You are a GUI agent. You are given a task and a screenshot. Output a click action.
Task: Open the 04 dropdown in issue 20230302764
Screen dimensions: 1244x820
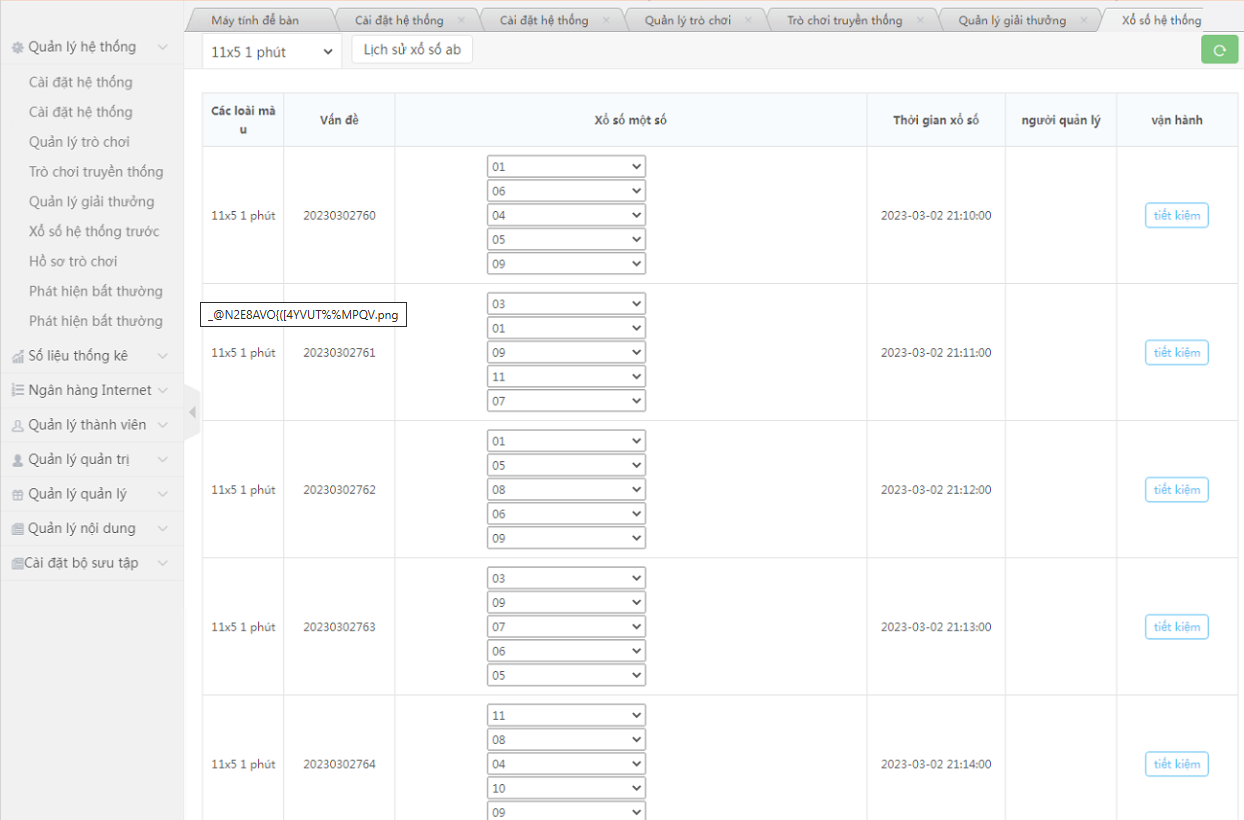tap(566, 764)
